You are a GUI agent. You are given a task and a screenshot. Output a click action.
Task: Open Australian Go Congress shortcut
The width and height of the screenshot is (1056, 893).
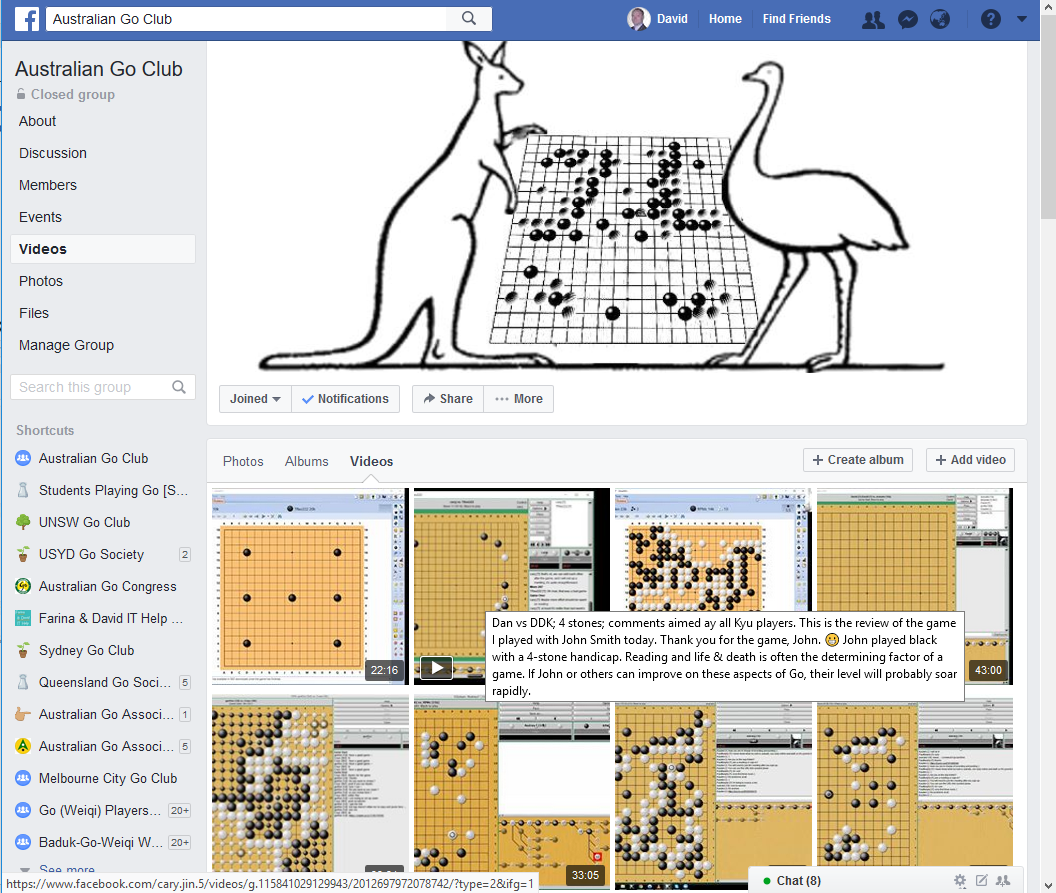pyautogui.click(x=107, y=587)
